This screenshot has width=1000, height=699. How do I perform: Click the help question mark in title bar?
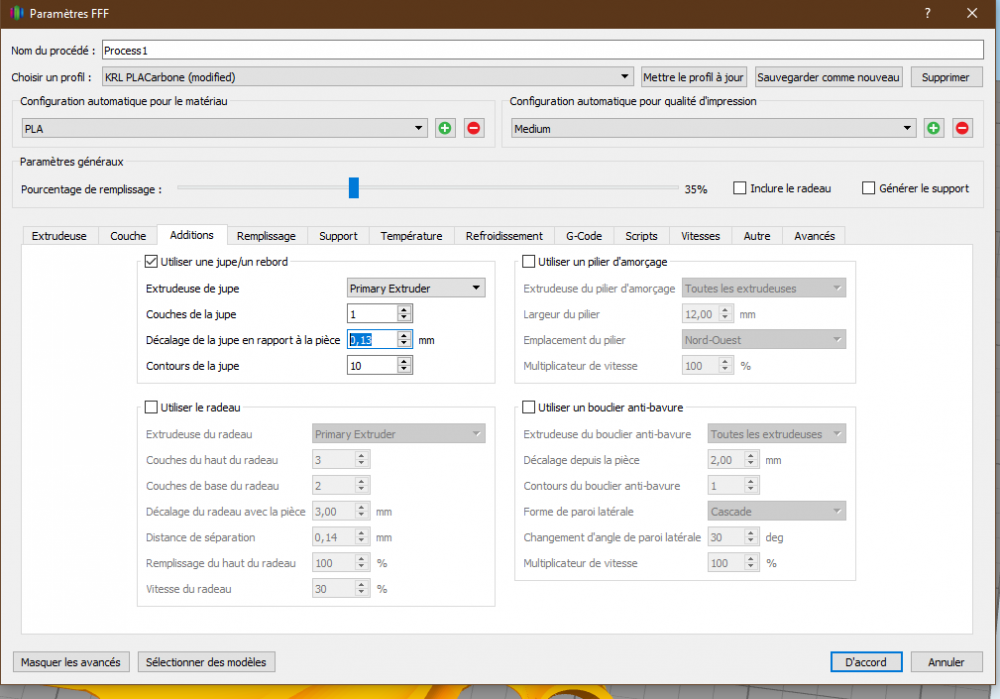[x=927, y=13]
